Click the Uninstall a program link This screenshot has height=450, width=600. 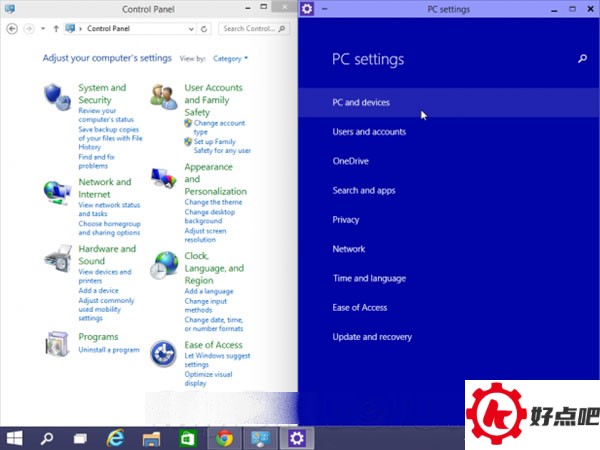[108, 350]
